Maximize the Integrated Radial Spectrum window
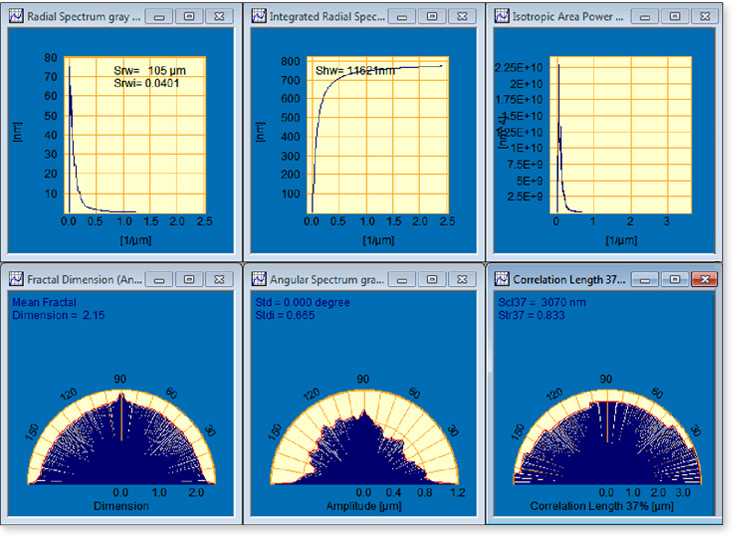The height and width of the screenshot is (541, 735). 432,16
